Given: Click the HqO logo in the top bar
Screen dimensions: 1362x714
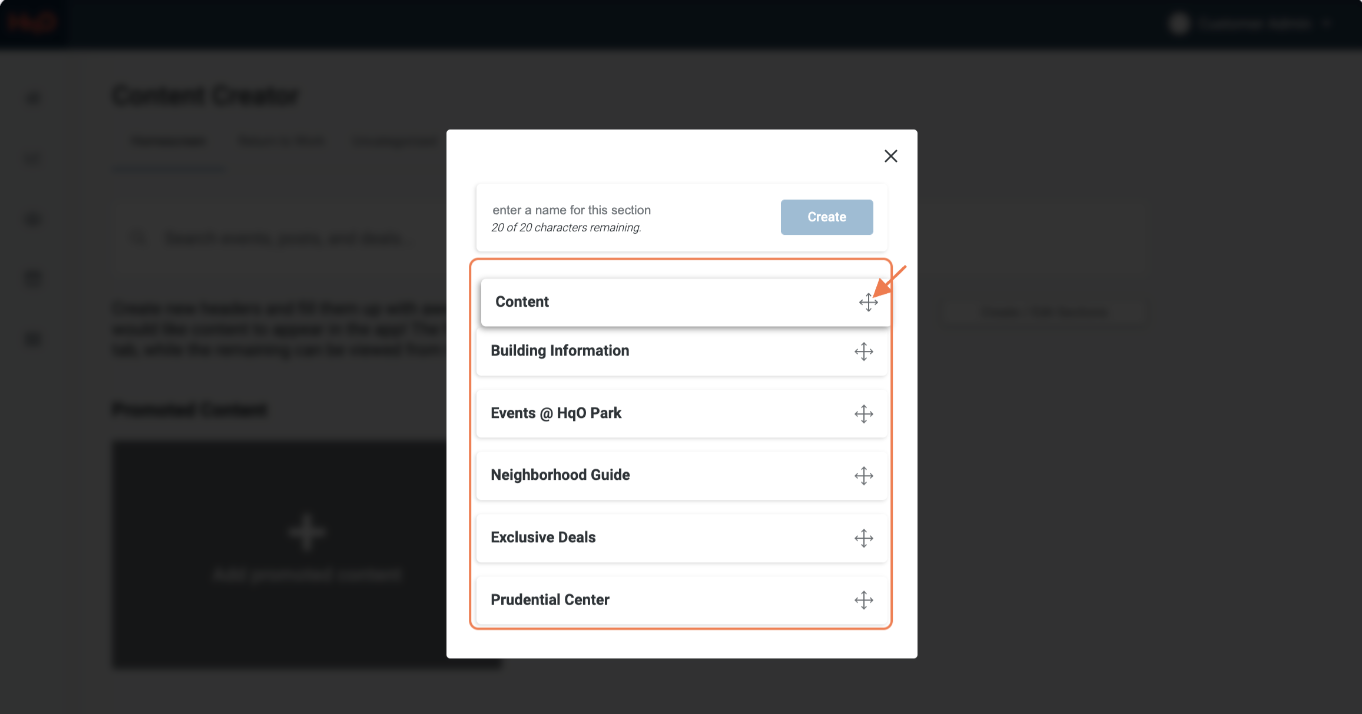Looking at the screenshot, I should tap(33, 23).
